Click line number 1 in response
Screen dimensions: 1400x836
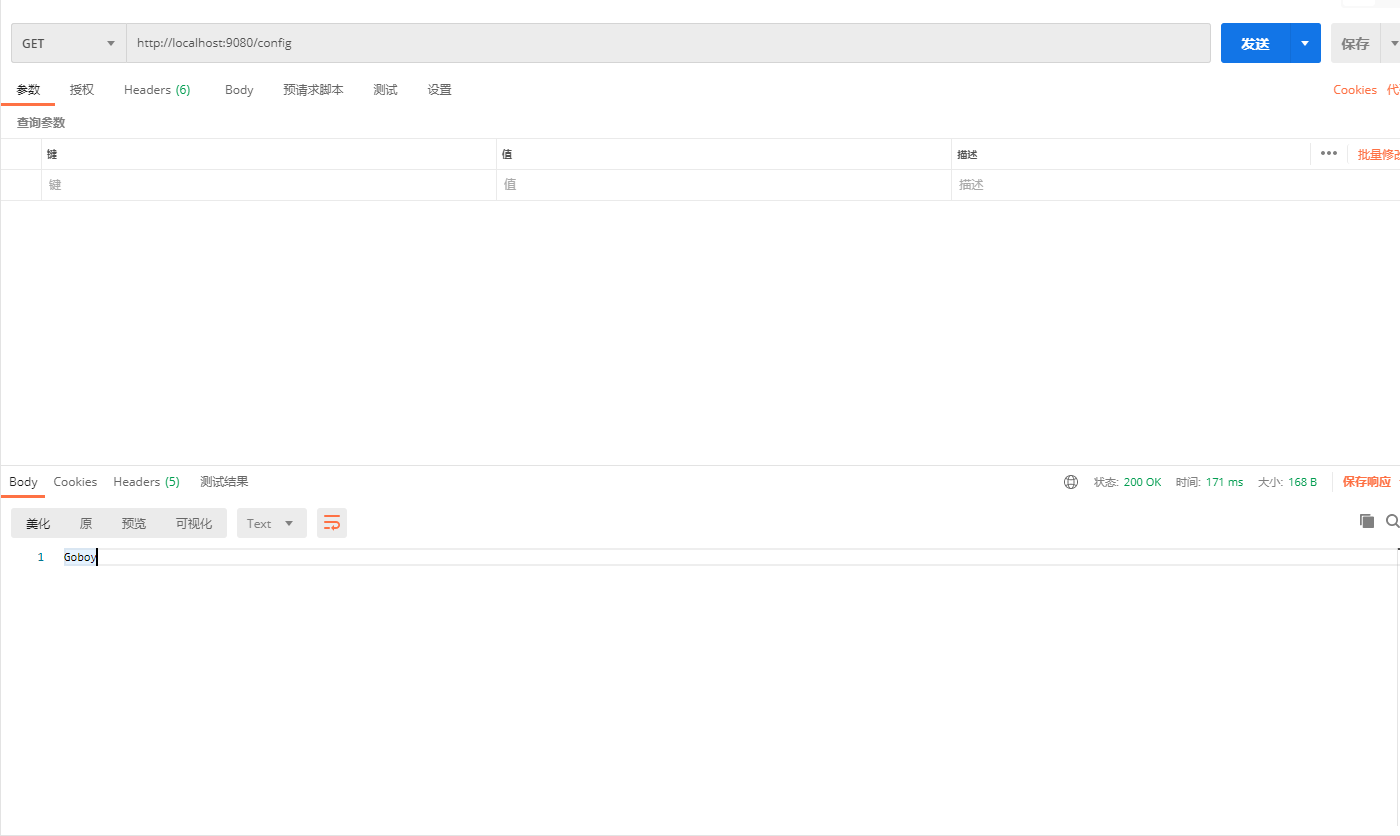coord(41,557)
